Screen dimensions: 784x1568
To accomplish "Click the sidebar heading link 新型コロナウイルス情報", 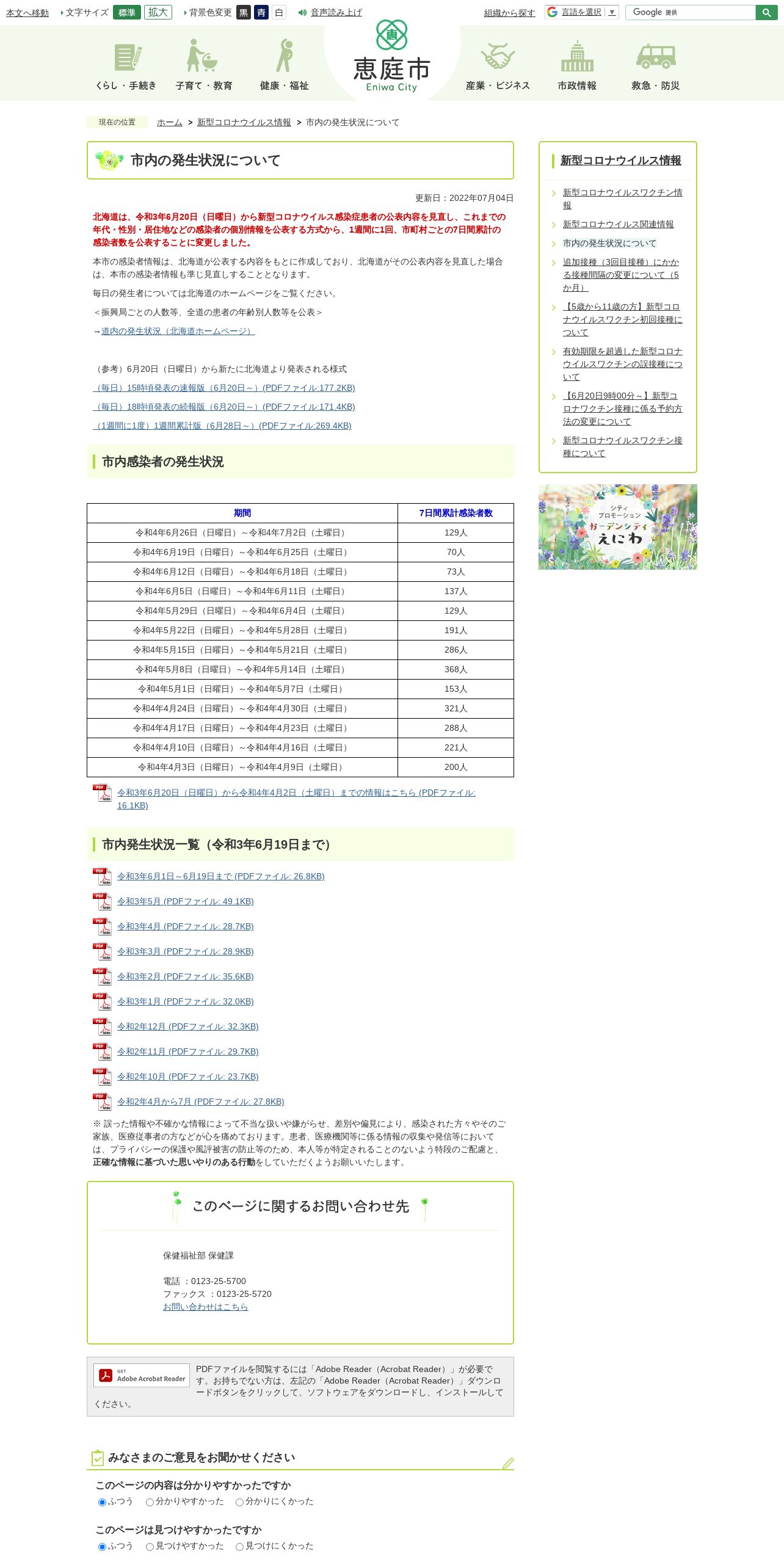I will (621, 160).
